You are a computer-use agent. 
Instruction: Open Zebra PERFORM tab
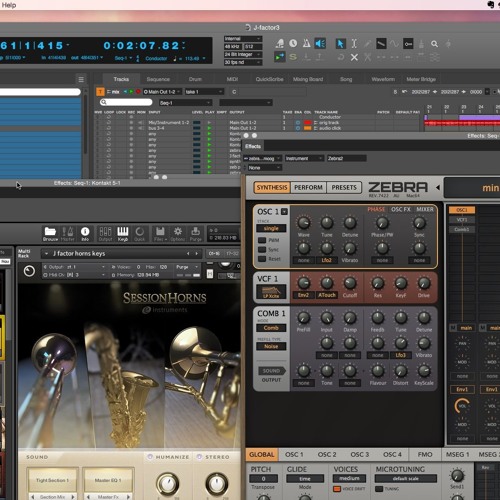pos(308,187)
